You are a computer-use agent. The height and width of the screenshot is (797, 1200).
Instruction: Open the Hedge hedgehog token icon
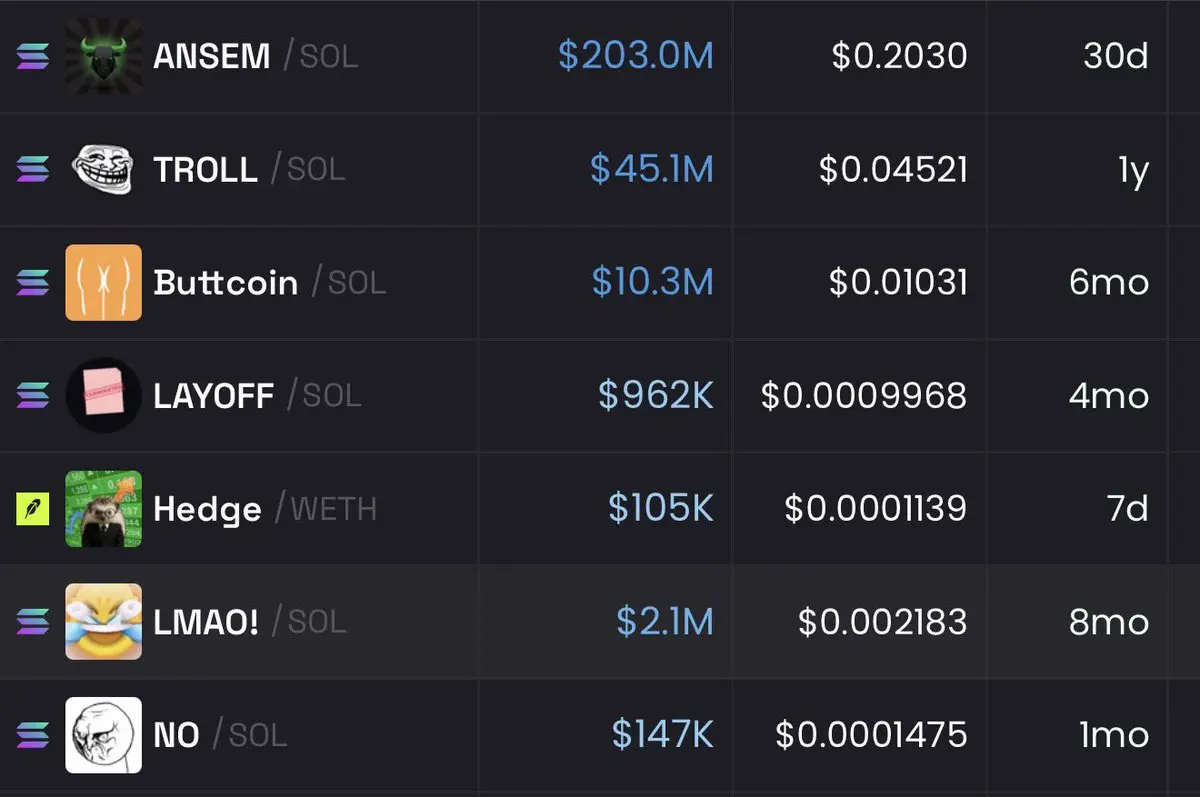click(x=103, y=509)
